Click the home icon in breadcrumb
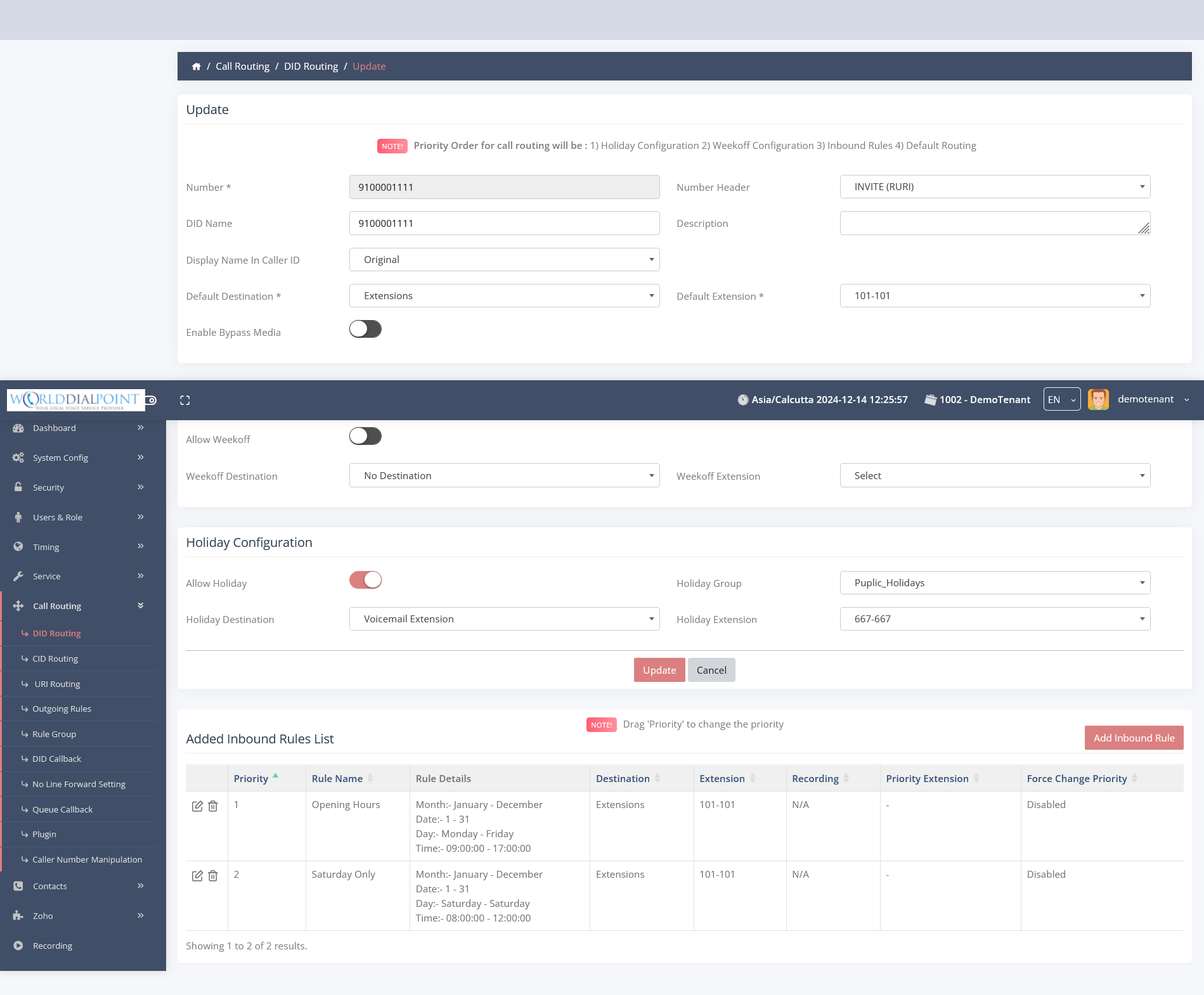 (197, 67)
